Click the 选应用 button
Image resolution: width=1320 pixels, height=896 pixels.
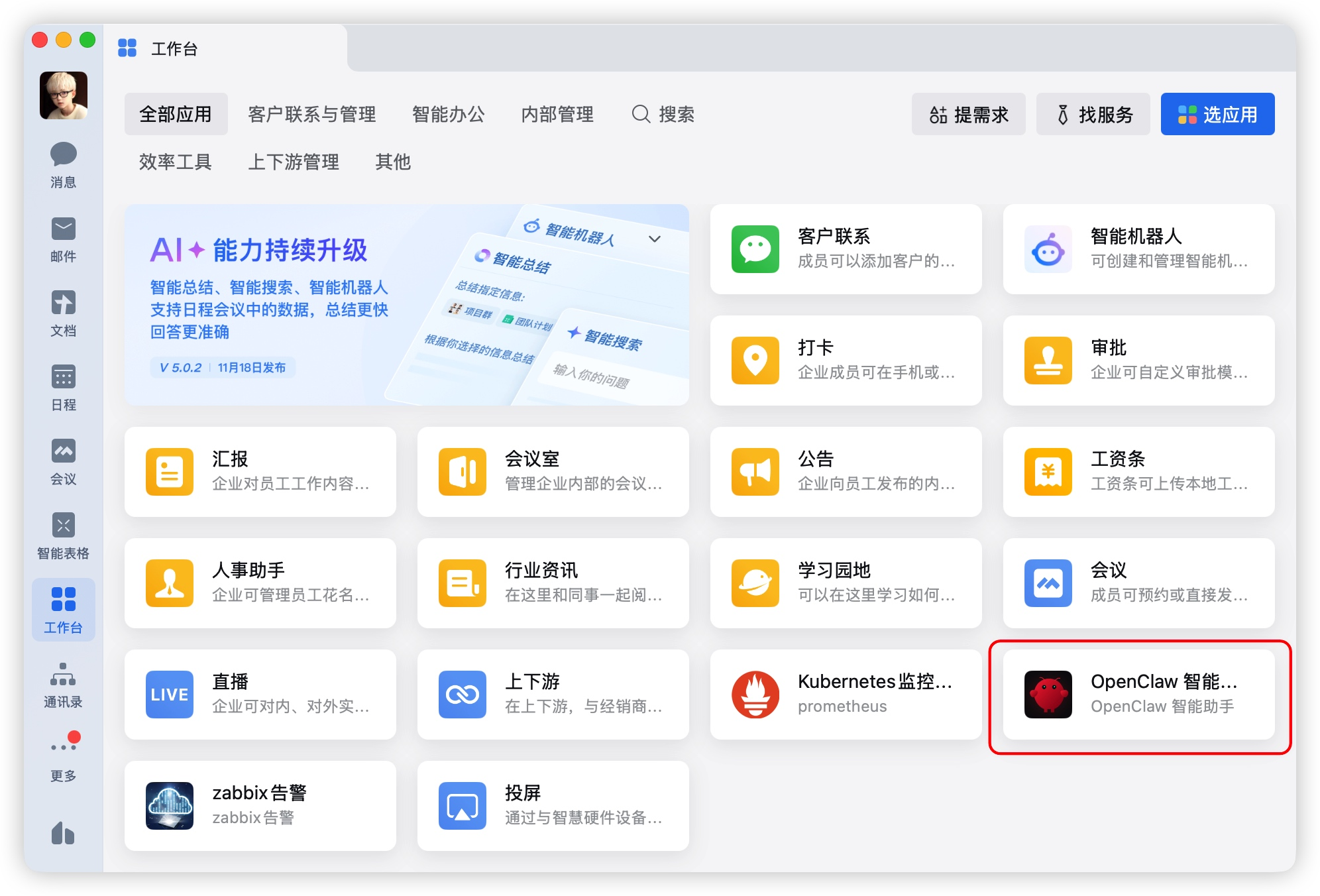click(1217, 114)
